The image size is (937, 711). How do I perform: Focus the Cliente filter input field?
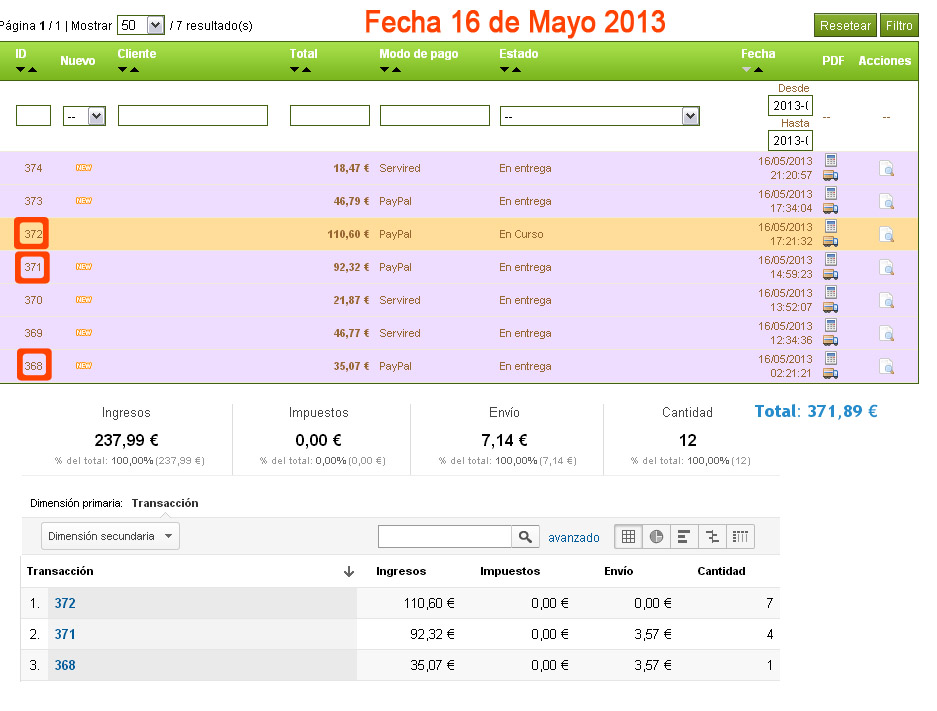[193, 115]
